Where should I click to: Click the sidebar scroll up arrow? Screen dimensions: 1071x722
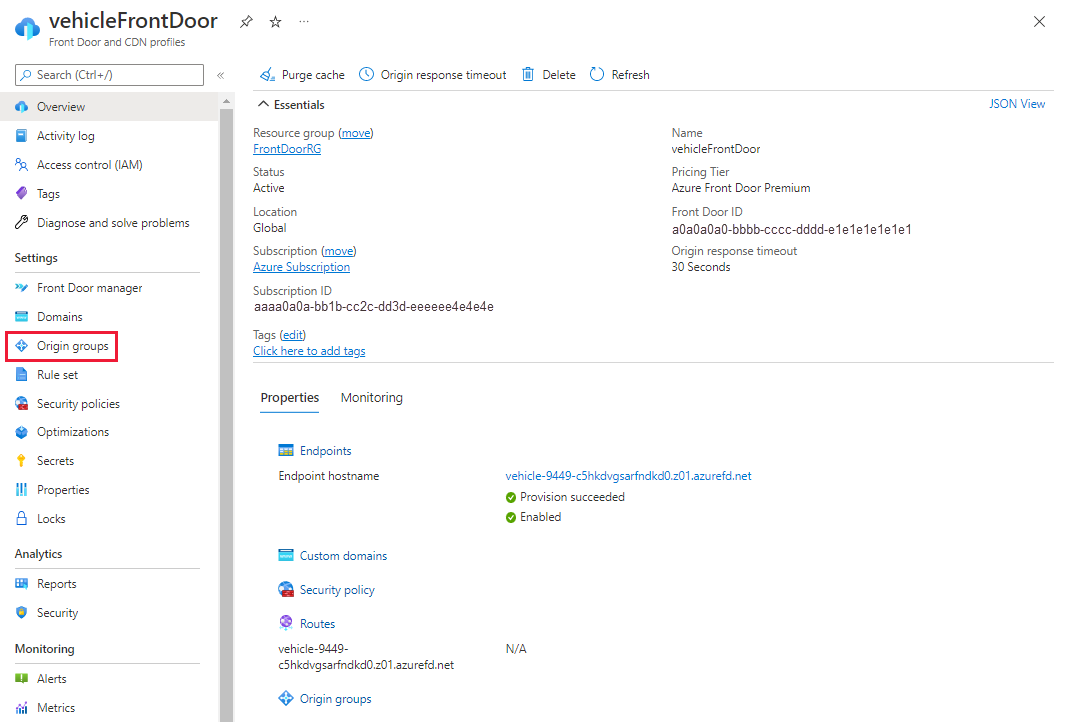tap(226, 101)
